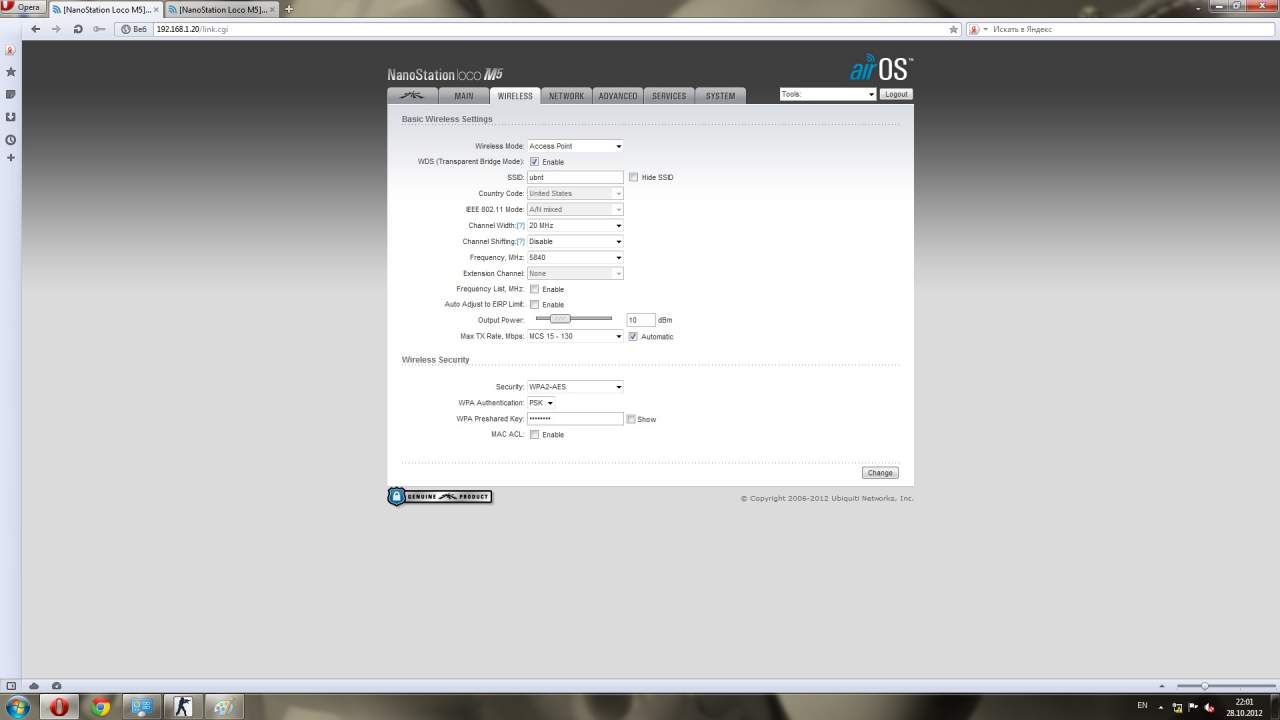Open the Counter-Strike taskbar icon

pos(182,707)
